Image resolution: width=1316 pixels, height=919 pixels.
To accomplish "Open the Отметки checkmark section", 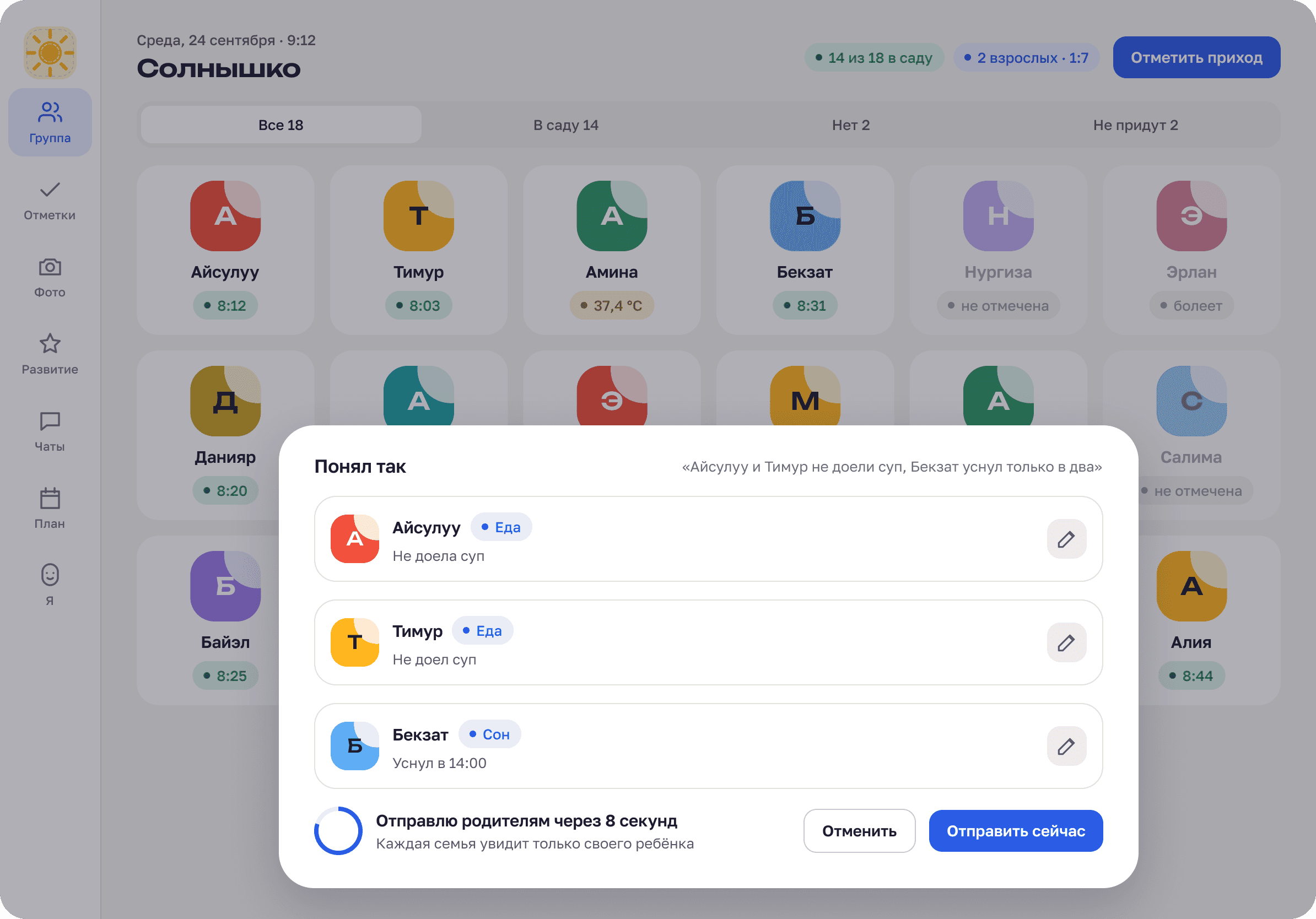I will click(x=50, y=200).
